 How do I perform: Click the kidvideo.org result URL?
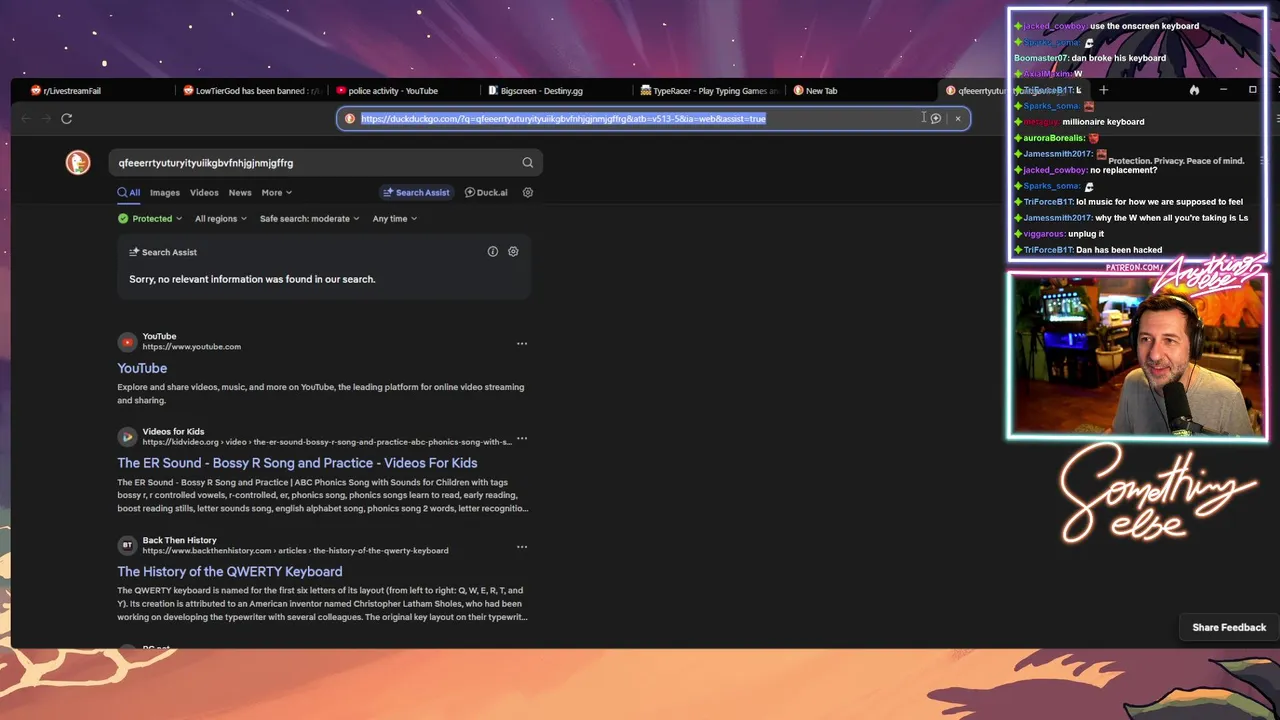pos(327,442)
